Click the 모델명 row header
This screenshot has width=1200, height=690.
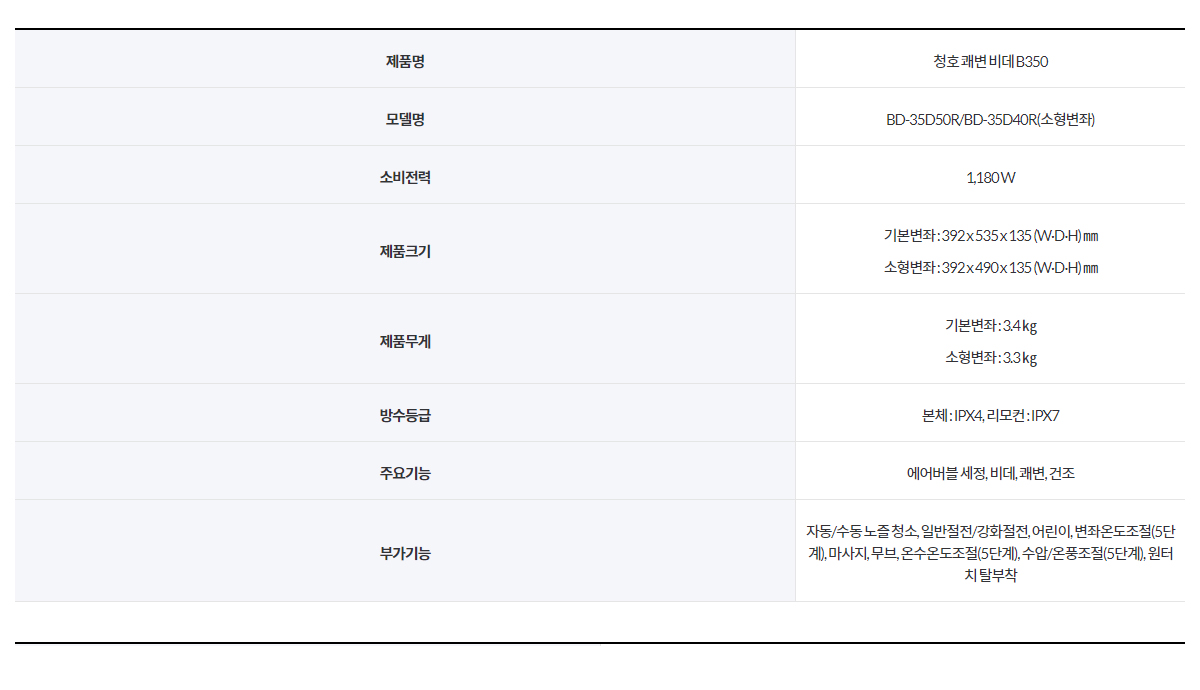405,119
